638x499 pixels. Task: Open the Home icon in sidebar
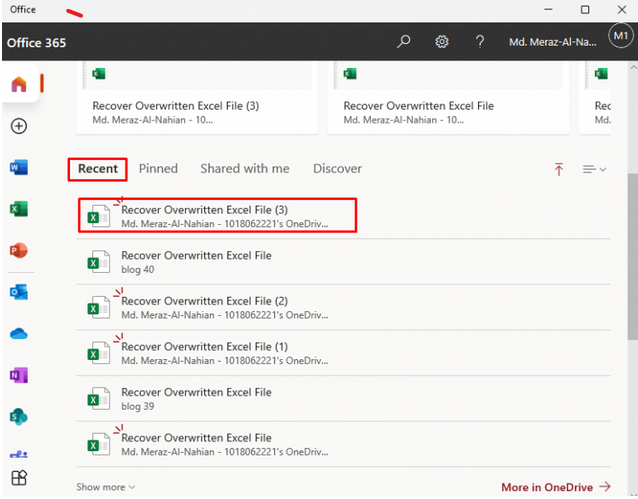click(19, 84)
